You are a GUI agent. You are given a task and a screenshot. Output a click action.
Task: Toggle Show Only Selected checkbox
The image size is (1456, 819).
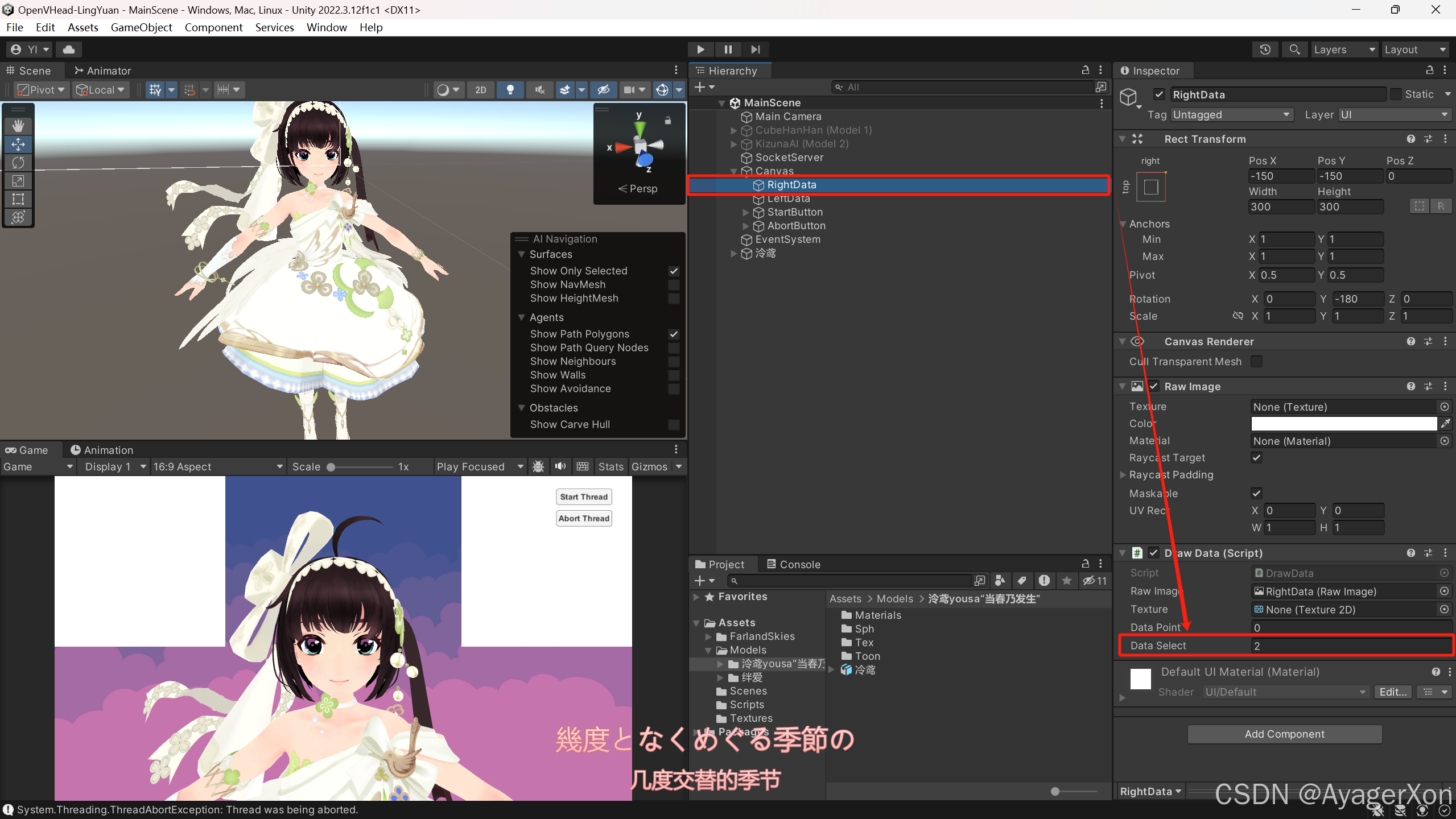coord(674,271)
